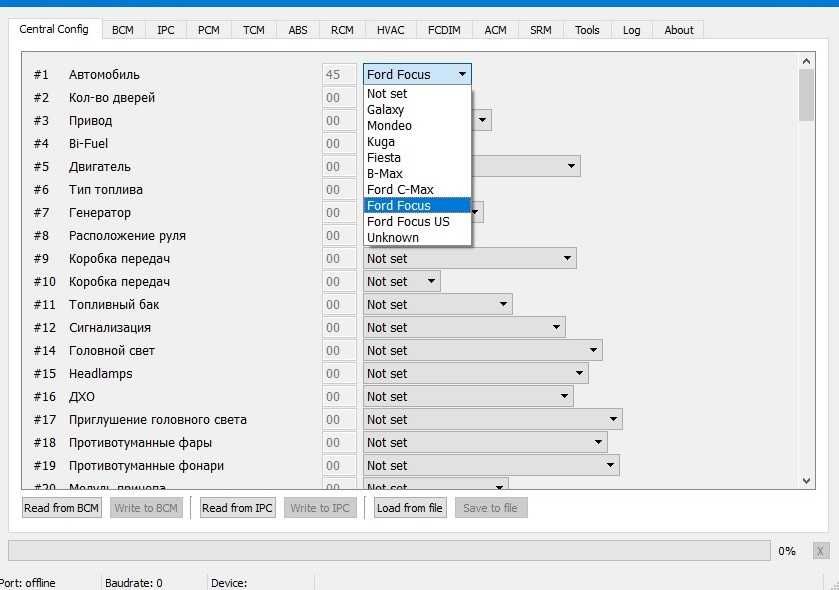Open the Привод dropdown arrow

[x=482, y=120]
